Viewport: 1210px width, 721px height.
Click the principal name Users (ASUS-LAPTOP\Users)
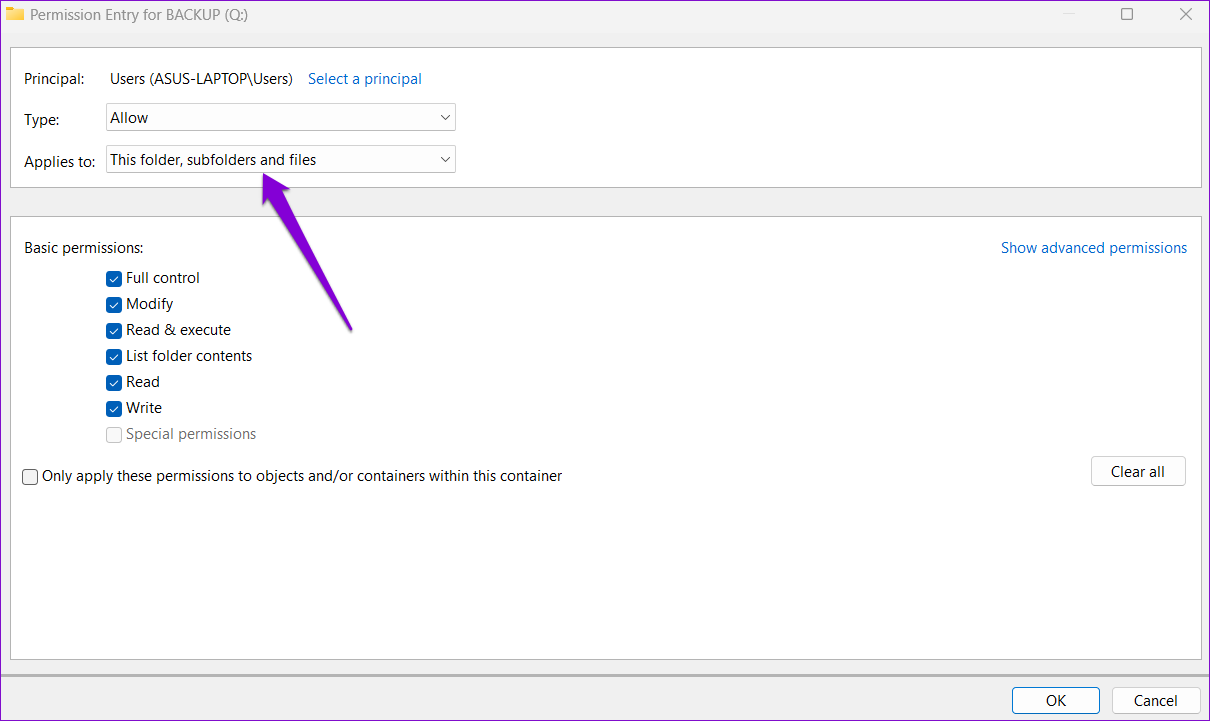click(x=202, y=79)
